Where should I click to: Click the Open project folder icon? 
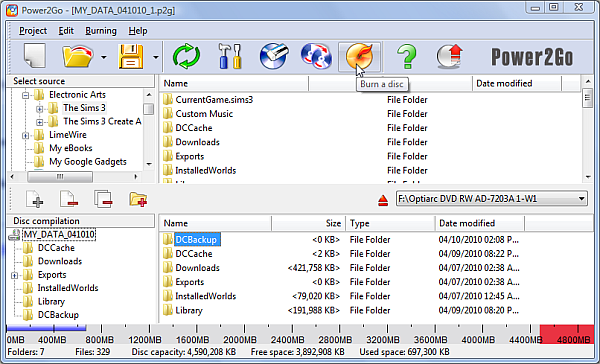[77, 57]
